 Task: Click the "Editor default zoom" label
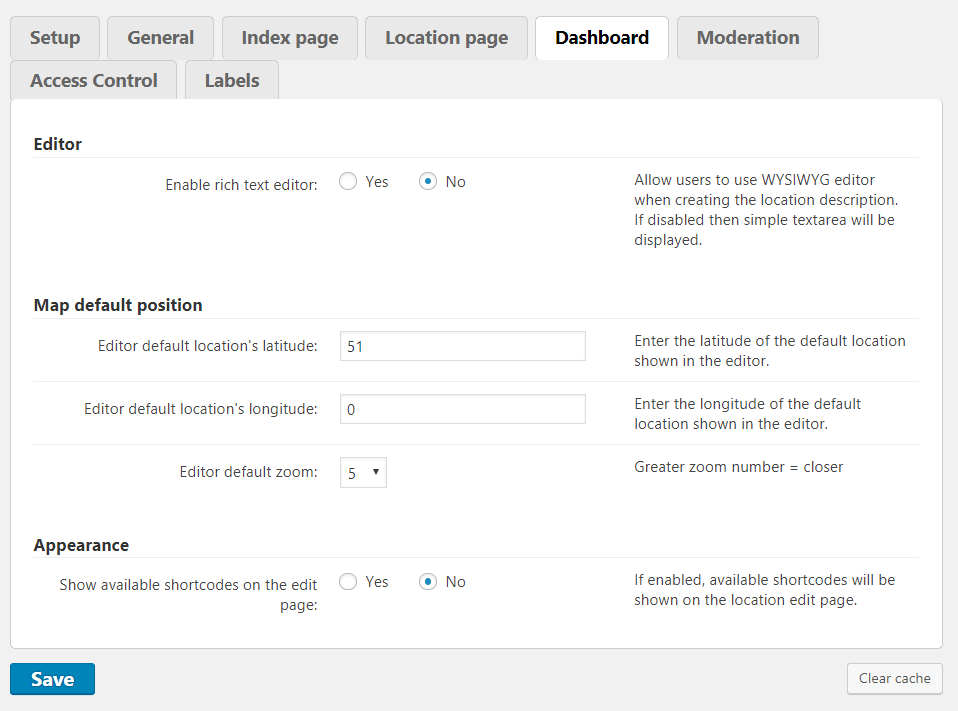point(248,473)
